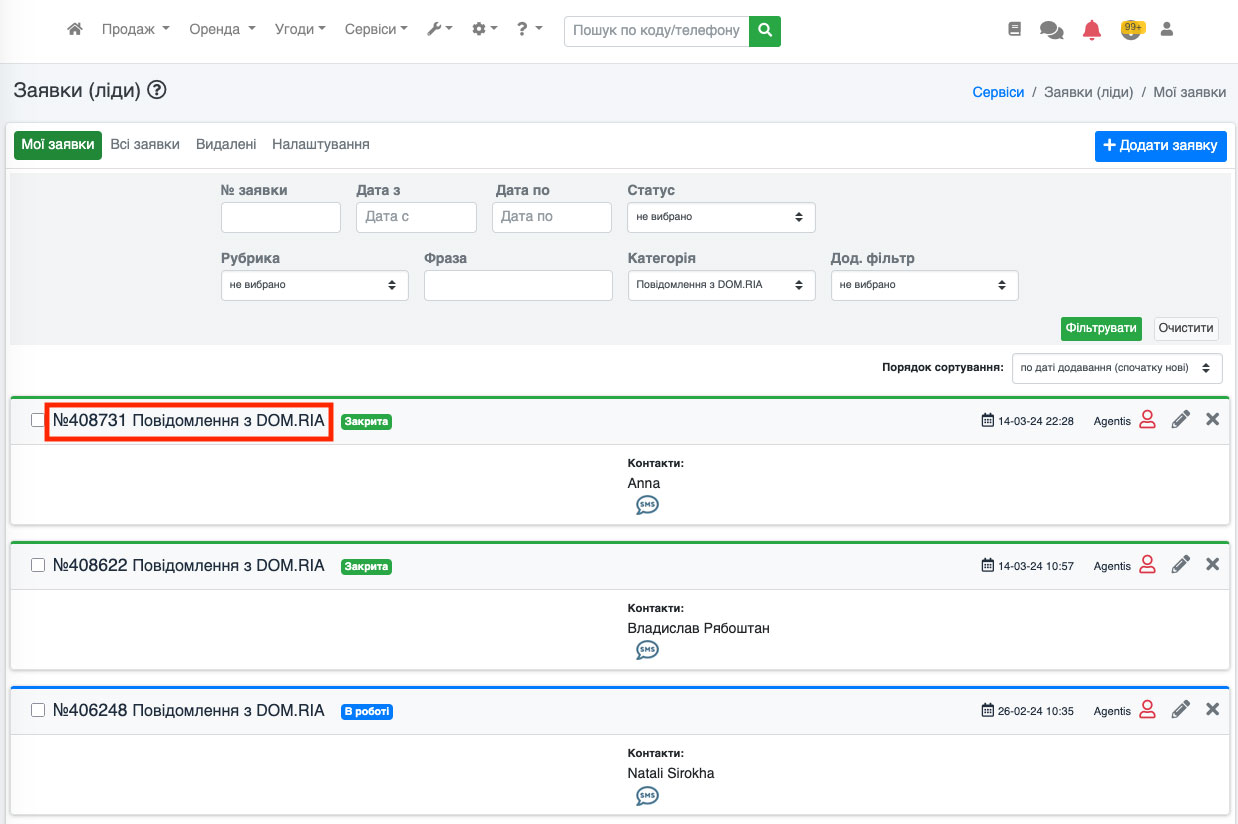
Task: Click SMS icon under contact Anna
Action: coord(647,505)
